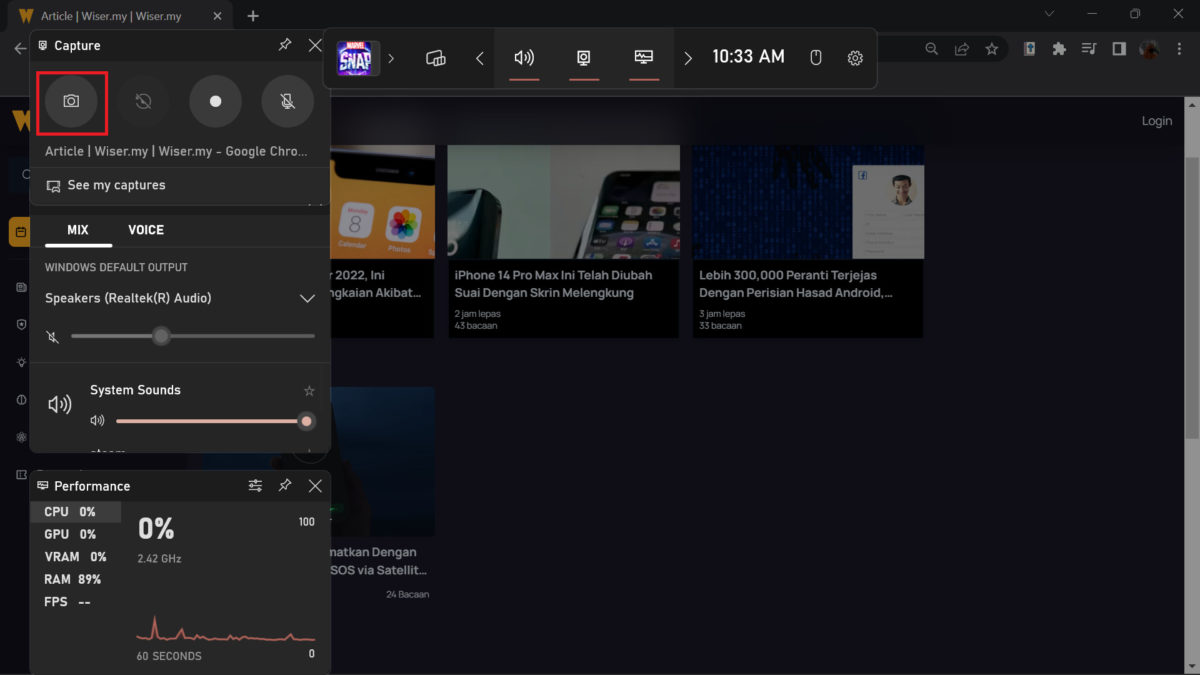Click the mouse click-through icon

815,58
